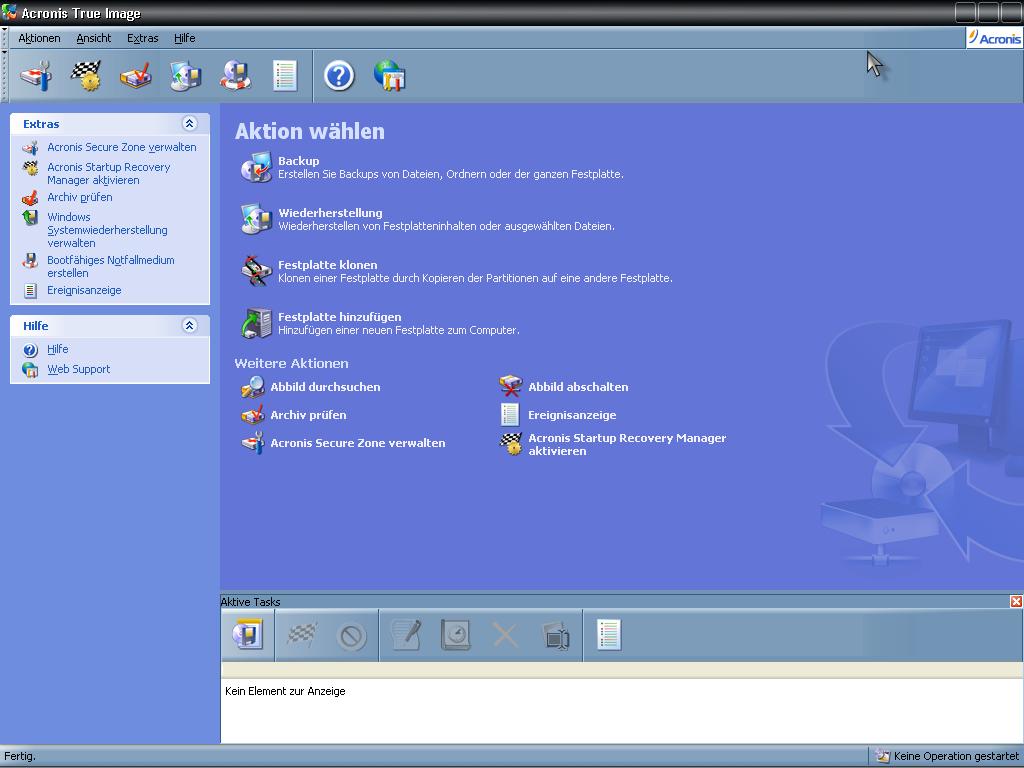Click the bootable rescue media toolbar icon
1024x768 pixels.
[x=235, y=76]
